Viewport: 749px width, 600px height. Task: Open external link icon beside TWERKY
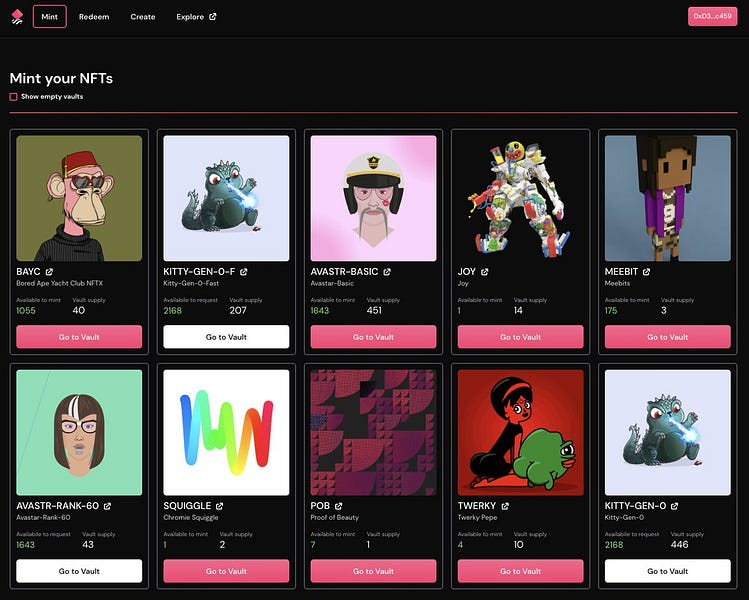502,506
